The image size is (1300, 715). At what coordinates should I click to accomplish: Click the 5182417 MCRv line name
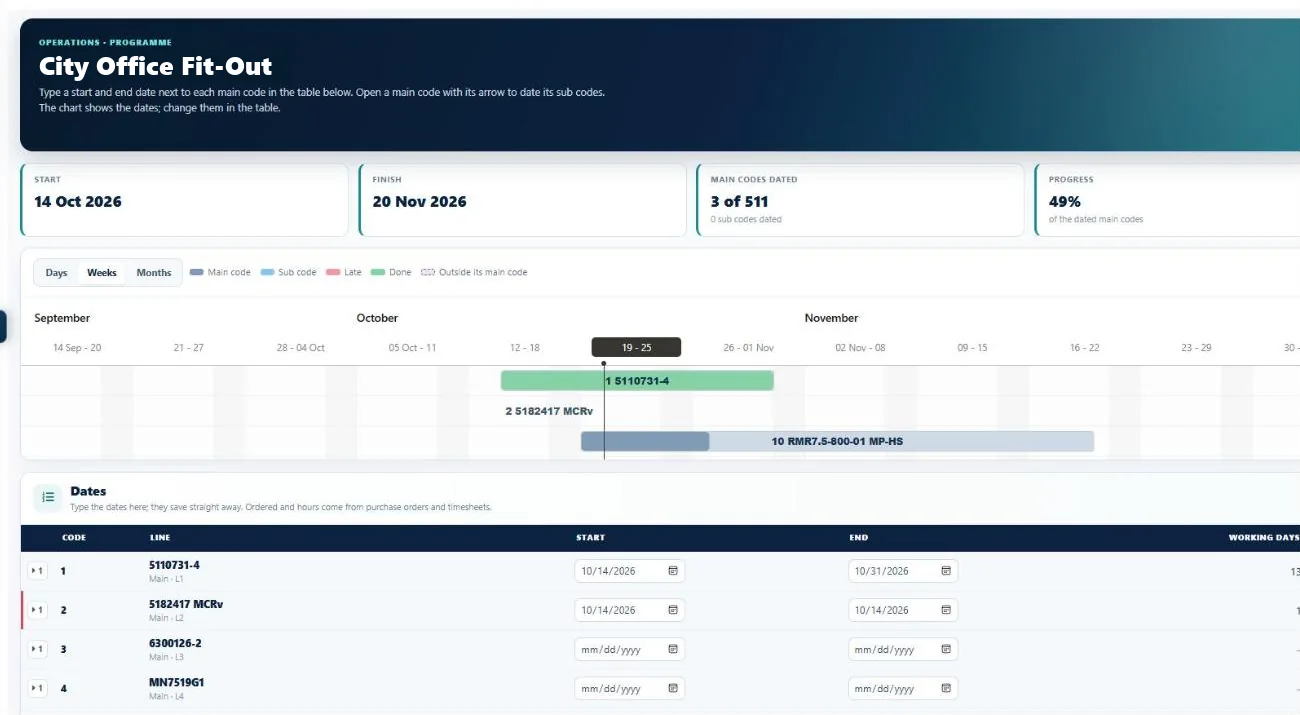click(184, 604)
